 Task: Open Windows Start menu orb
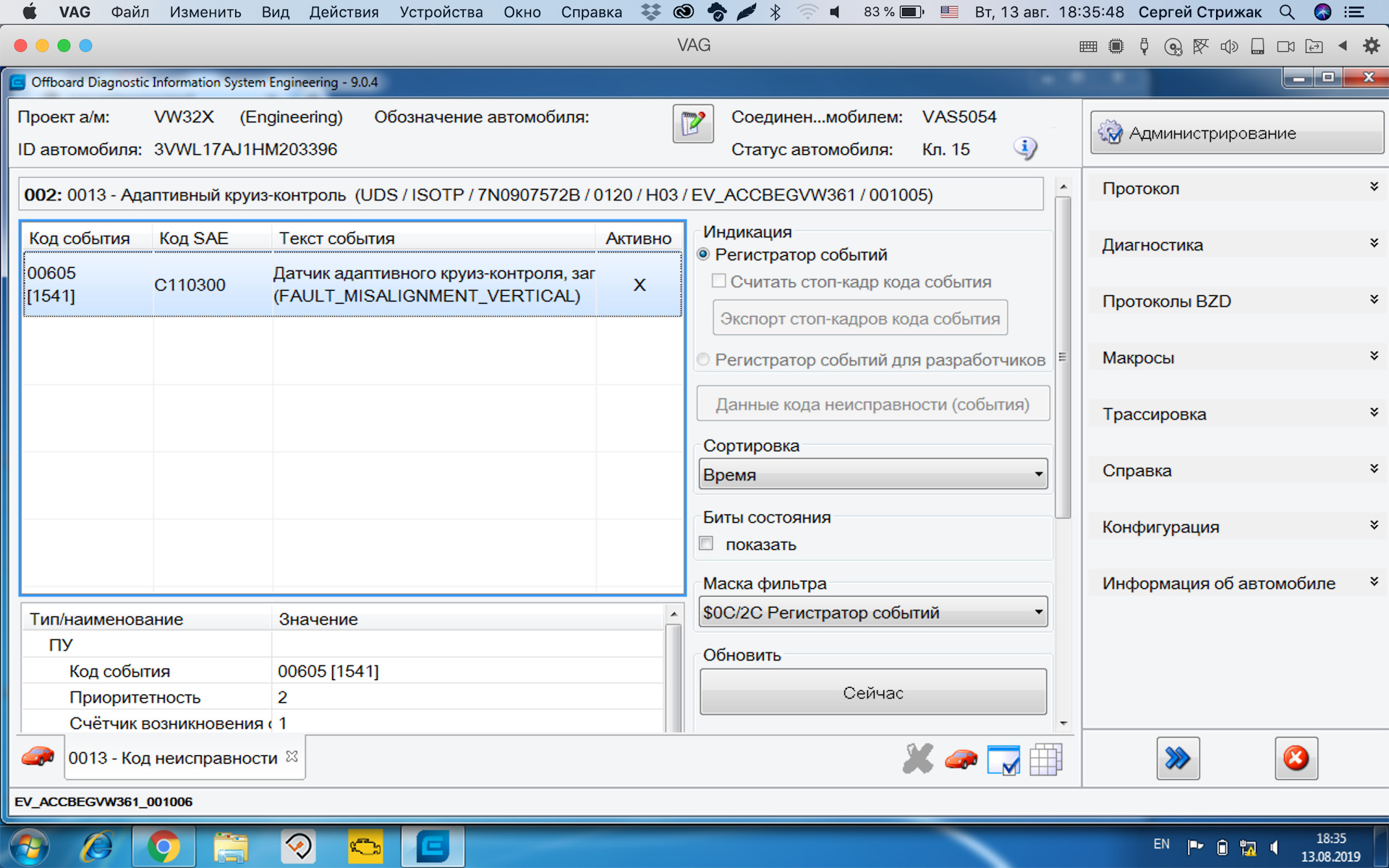point(28,846)
